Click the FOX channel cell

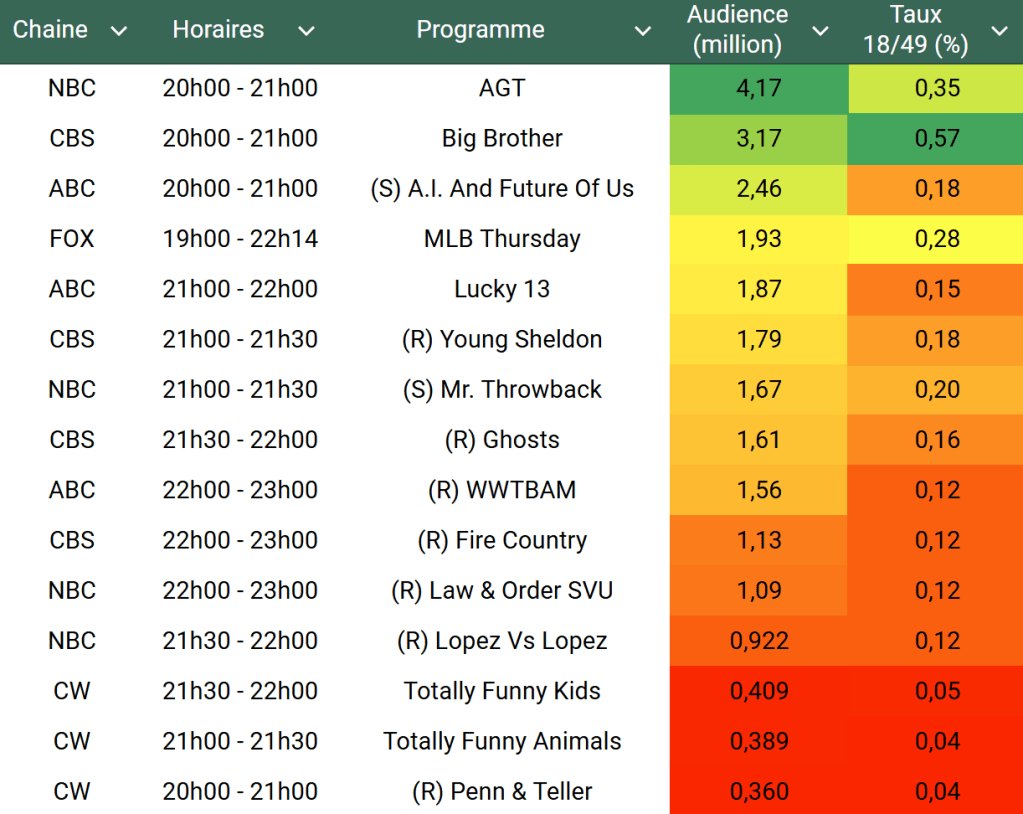72,239
